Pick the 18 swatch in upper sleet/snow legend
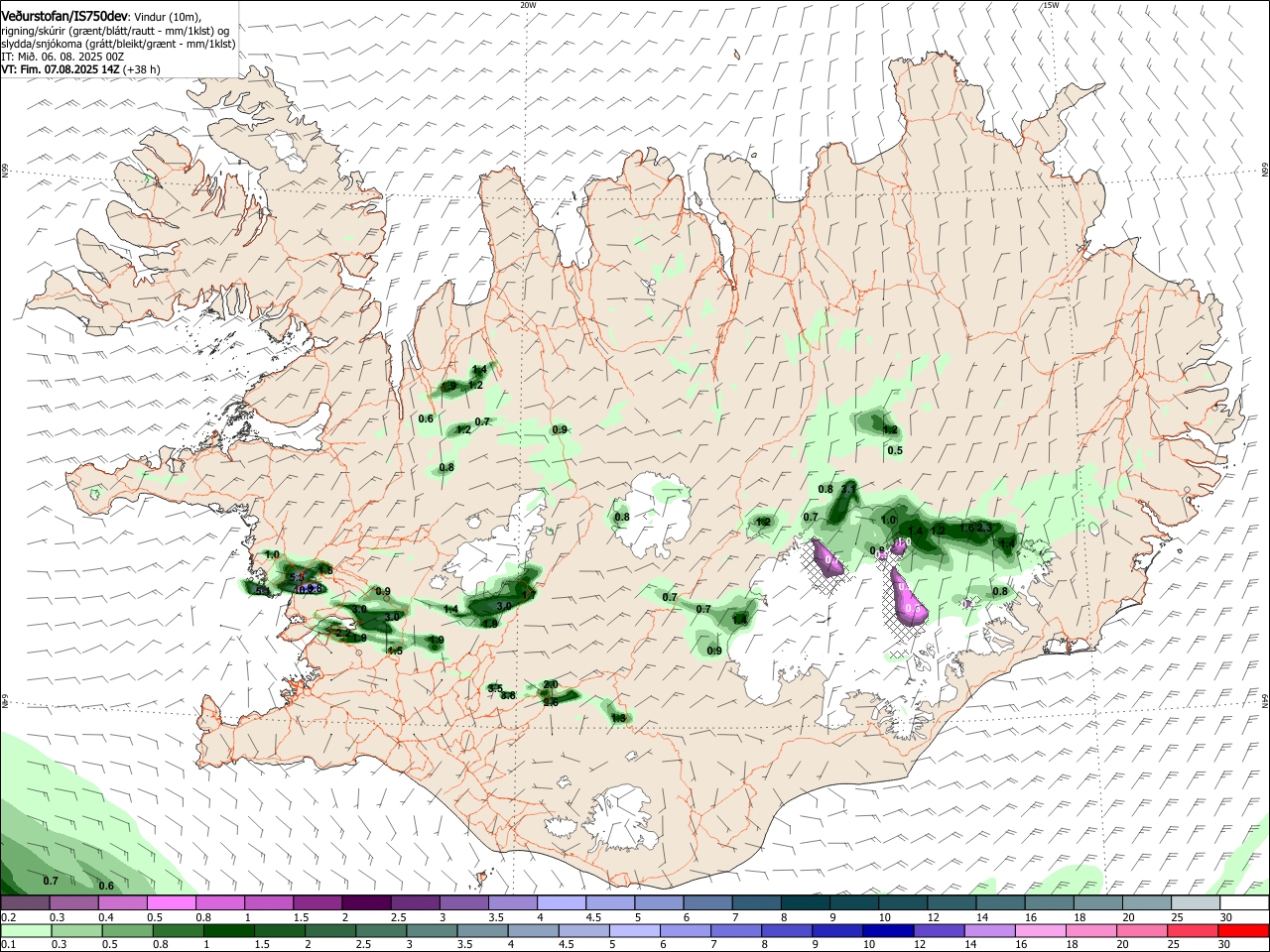 point(1096,902)
